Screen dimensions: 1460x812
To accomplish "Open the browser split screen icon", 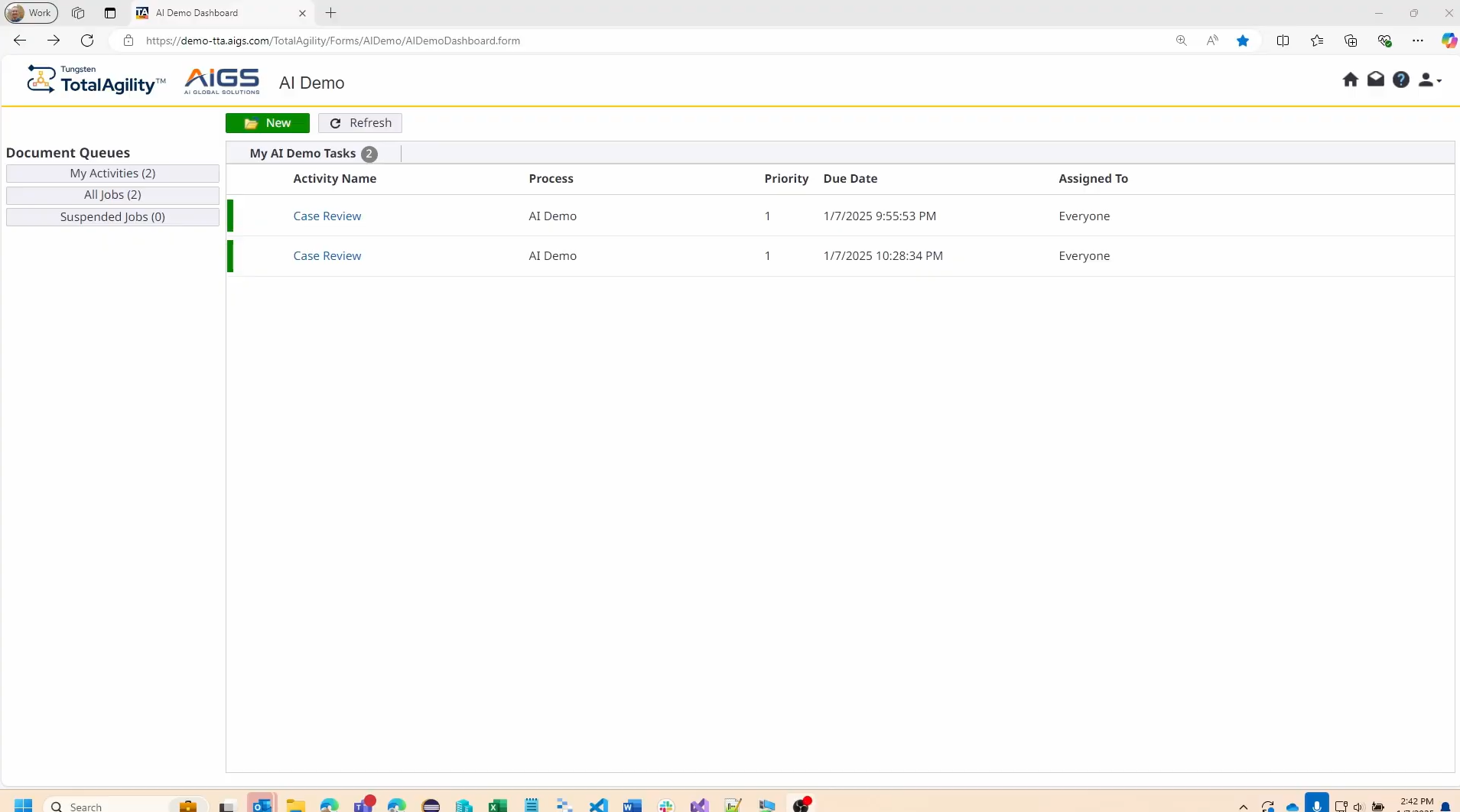I will 1283,41.
